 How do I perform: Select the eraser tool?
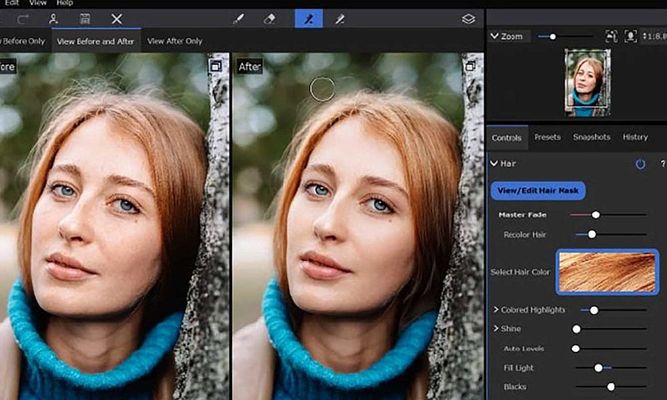(x=268, y=19)
